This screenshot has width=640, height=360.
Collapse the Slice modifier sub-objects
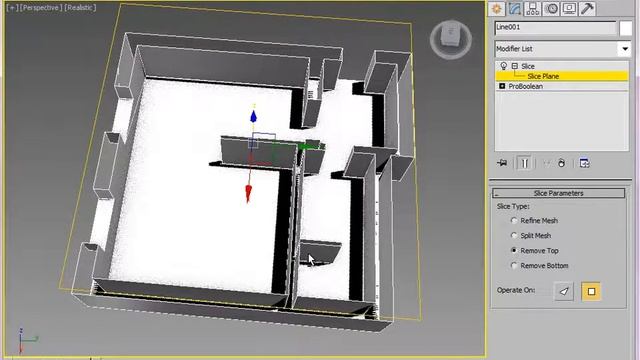pos(515,66)
